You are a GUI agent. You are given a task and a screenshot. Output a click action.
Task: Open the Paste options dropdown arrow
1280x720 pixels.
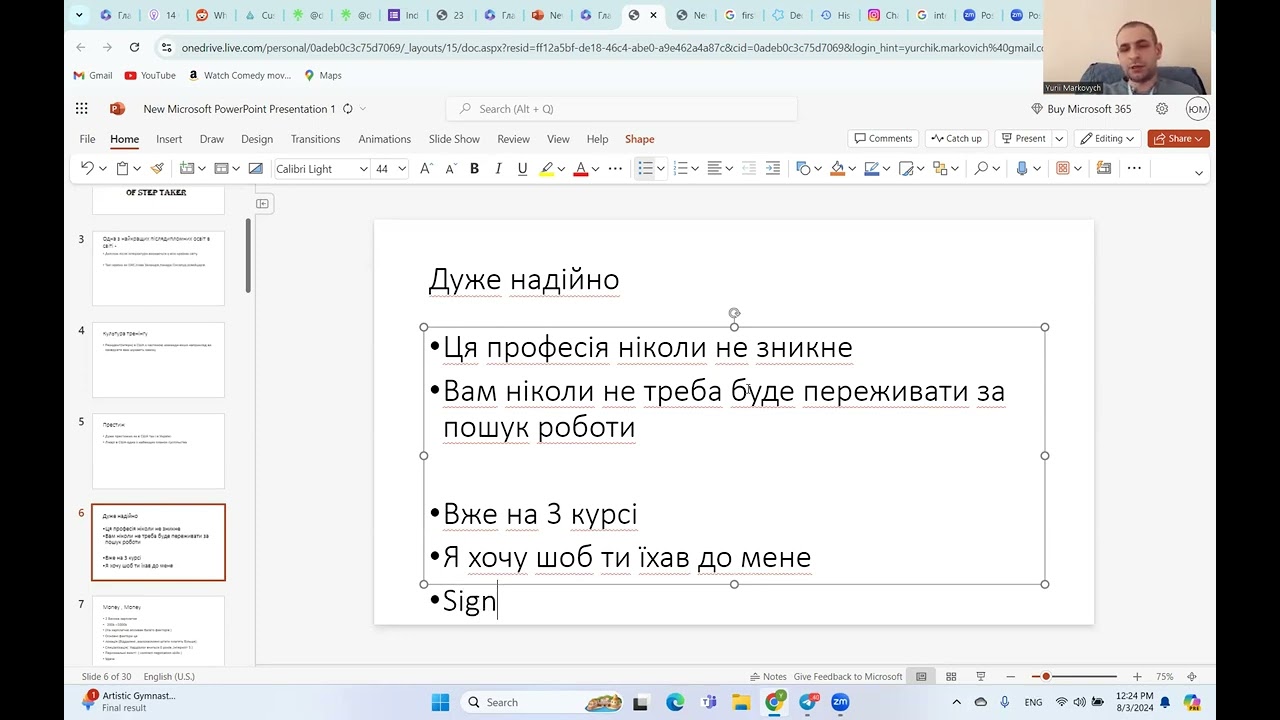pyautogui.click(x=137, y=169)
